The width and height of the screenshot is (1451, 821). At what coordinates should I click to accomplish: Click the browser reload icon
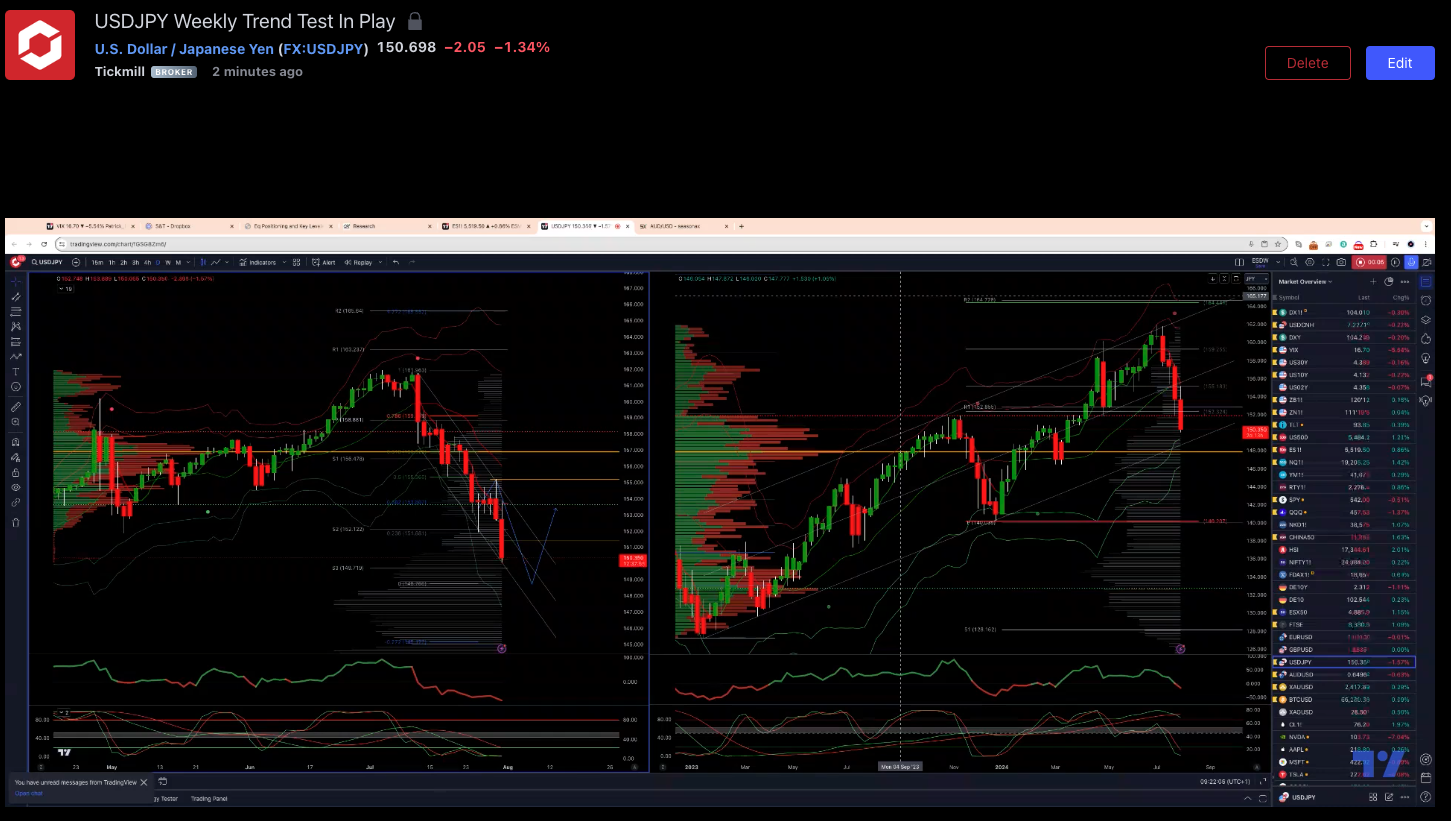point(44,244)
